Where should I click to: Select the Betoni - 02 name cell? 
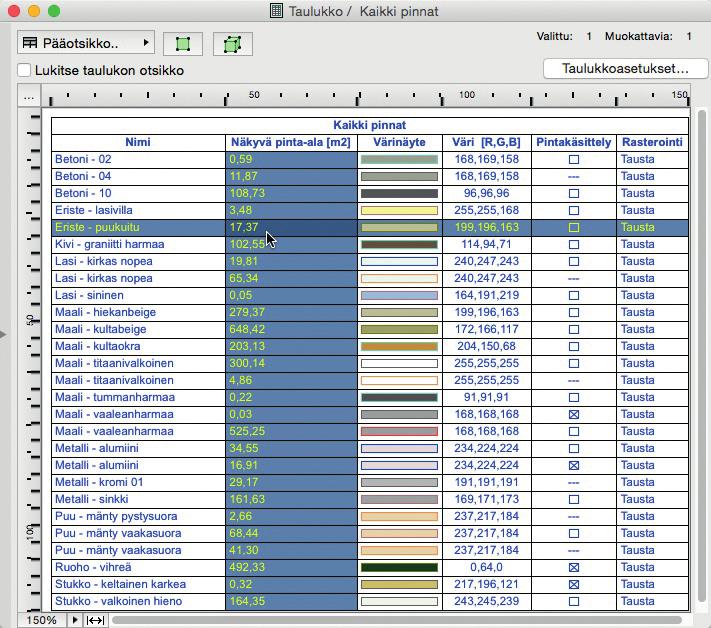click(138, 160)
